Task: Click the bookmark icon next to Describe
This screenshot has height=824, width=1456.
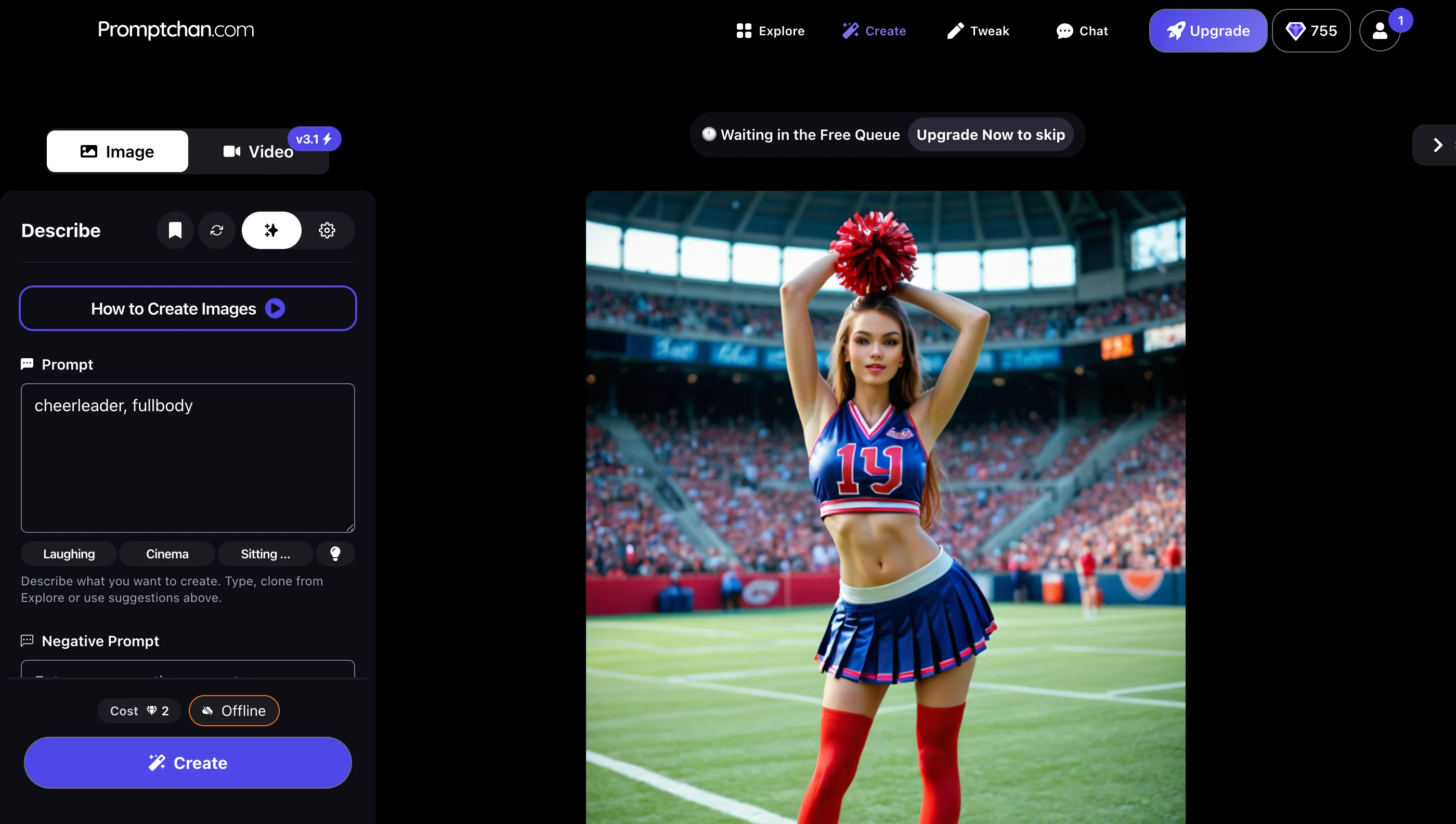Action: 175,230
